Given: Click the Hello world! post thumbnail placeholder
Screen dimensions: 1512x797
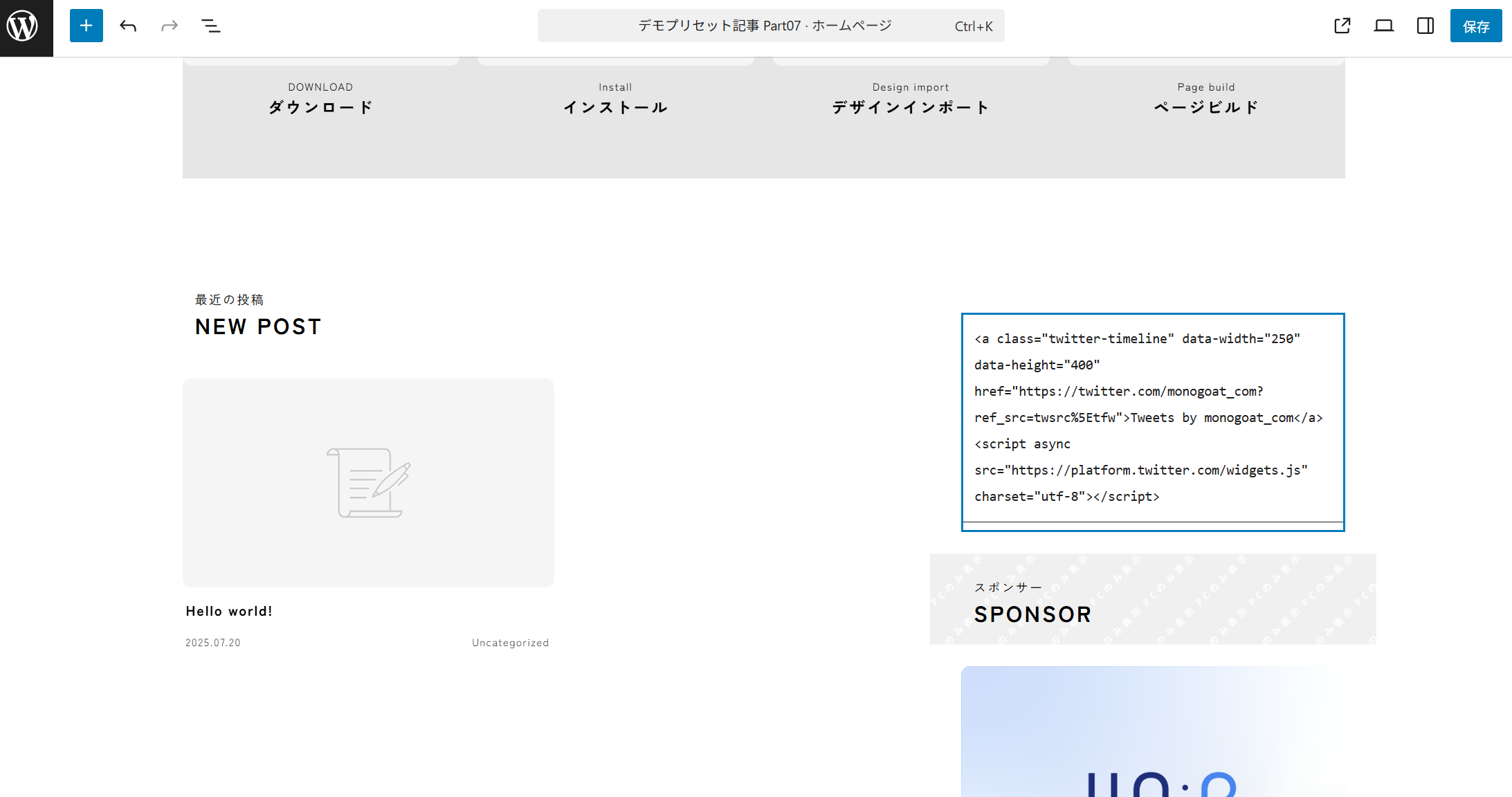Looking at the screenshot, I should coord(368,483).
